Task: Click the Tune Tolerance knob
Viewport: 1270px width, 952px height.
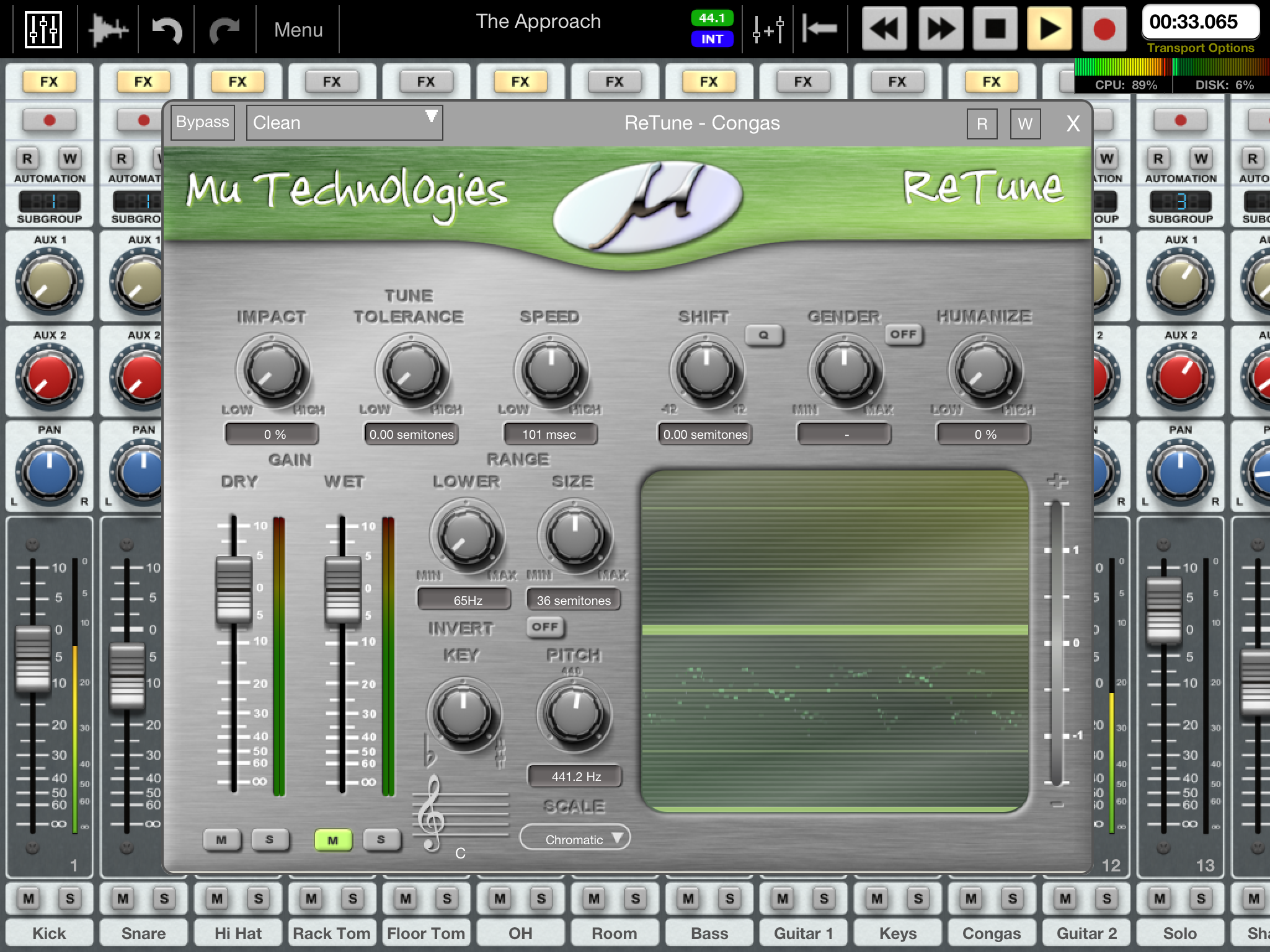Action: tap(412, 371)
